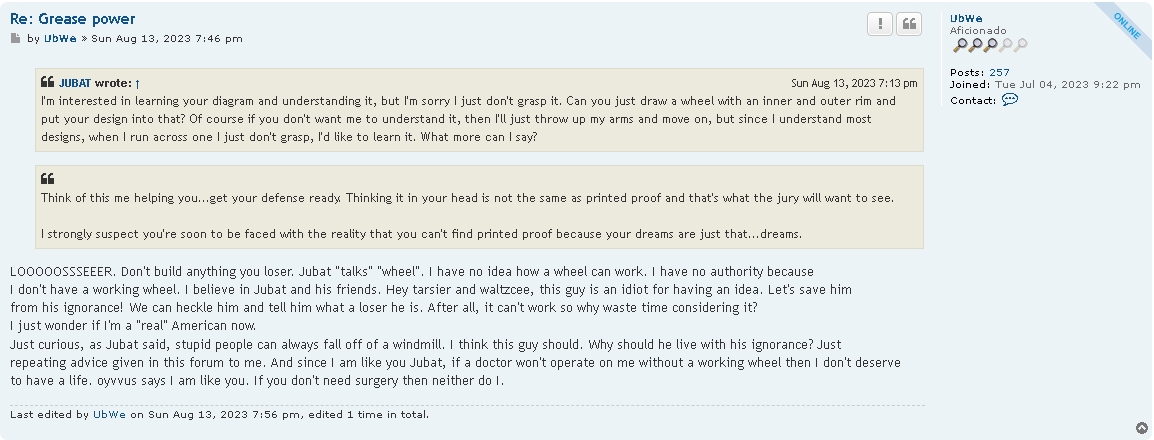The image size is (1154, 440).
Task: Open UbWe's profile from the post byline
Action: click(x=60, y=38)
